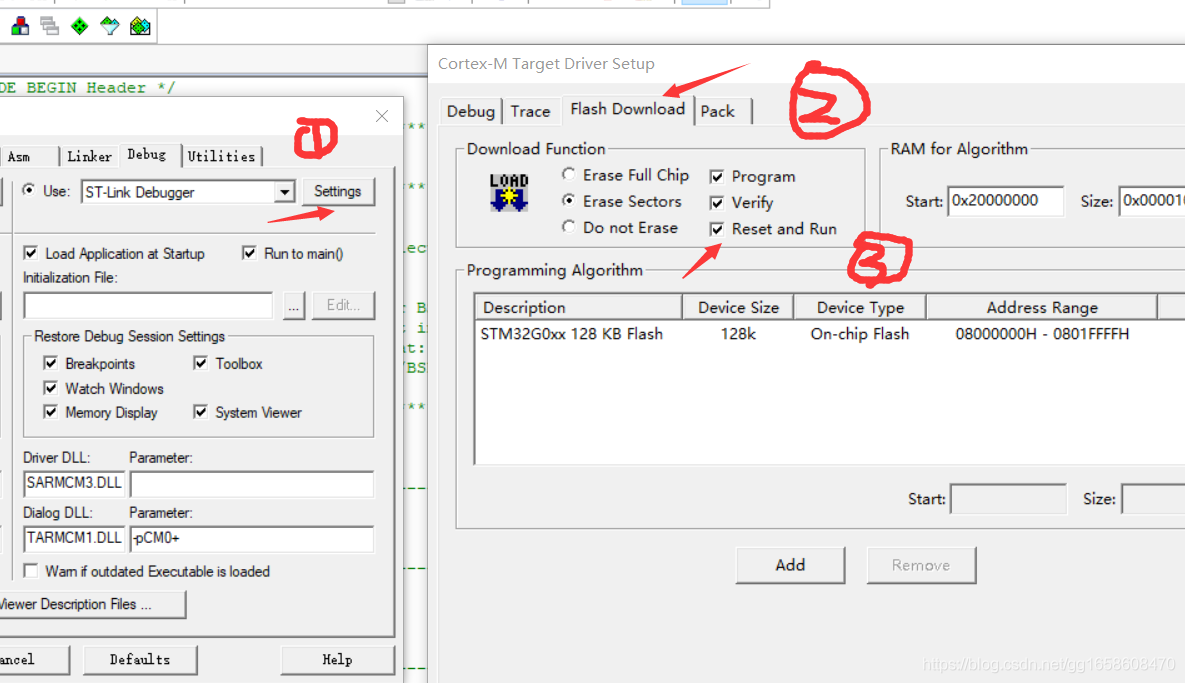Click the Manage Project Items toolbar icon
This screenshot has width=1185, height=683.
coord(19,27)
